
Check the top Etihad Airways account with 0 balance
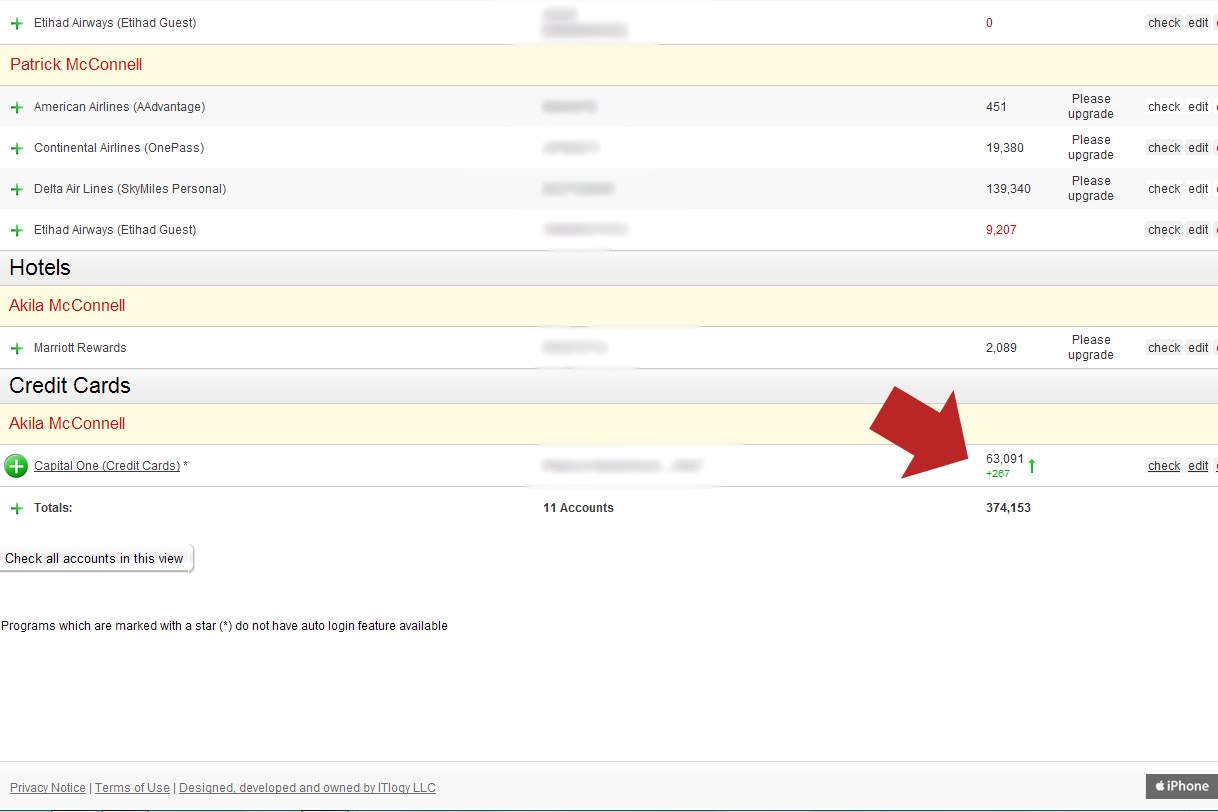pyautogui.click(x=1164, y=23)
